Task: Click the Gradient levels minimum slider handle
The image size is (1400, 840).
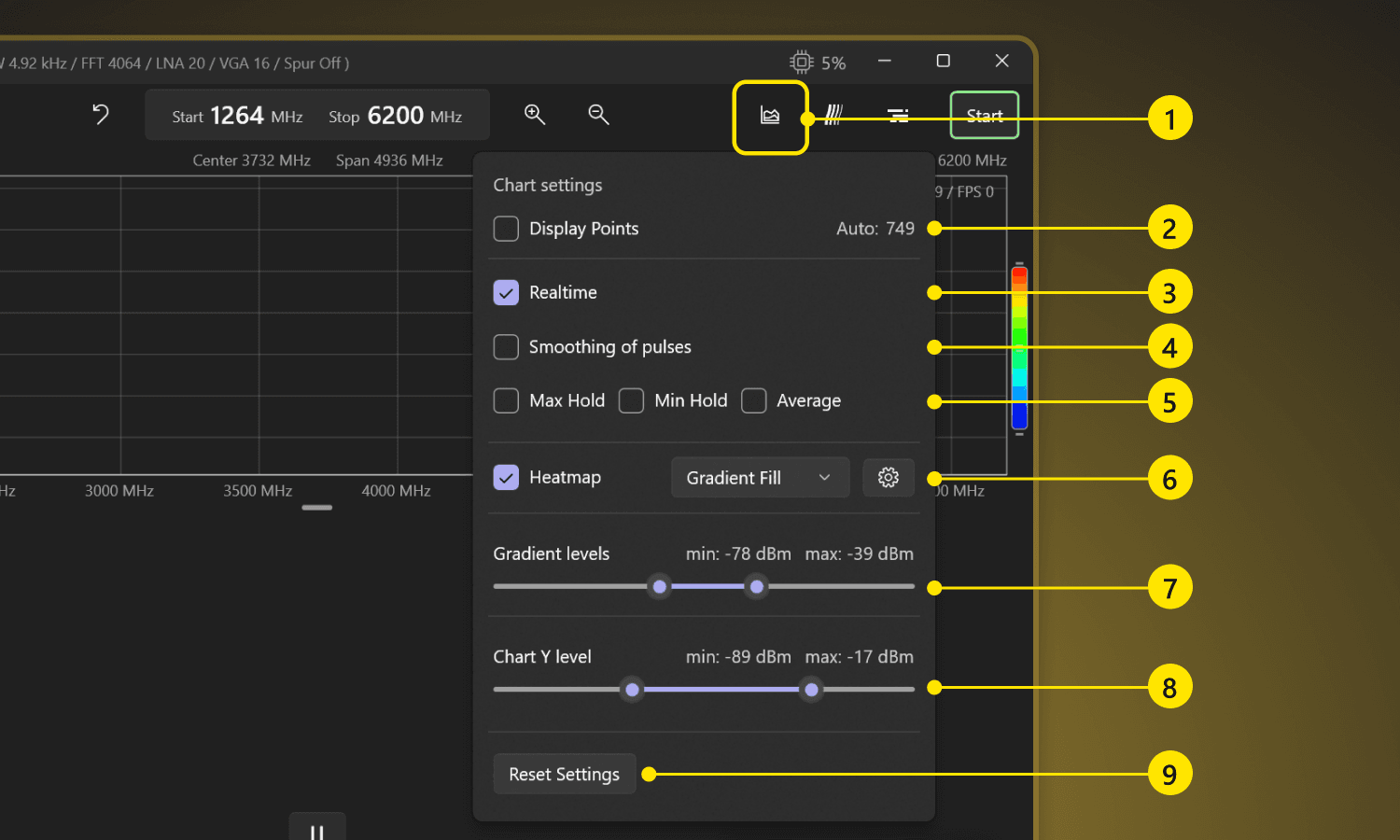Action: [660, 587]
